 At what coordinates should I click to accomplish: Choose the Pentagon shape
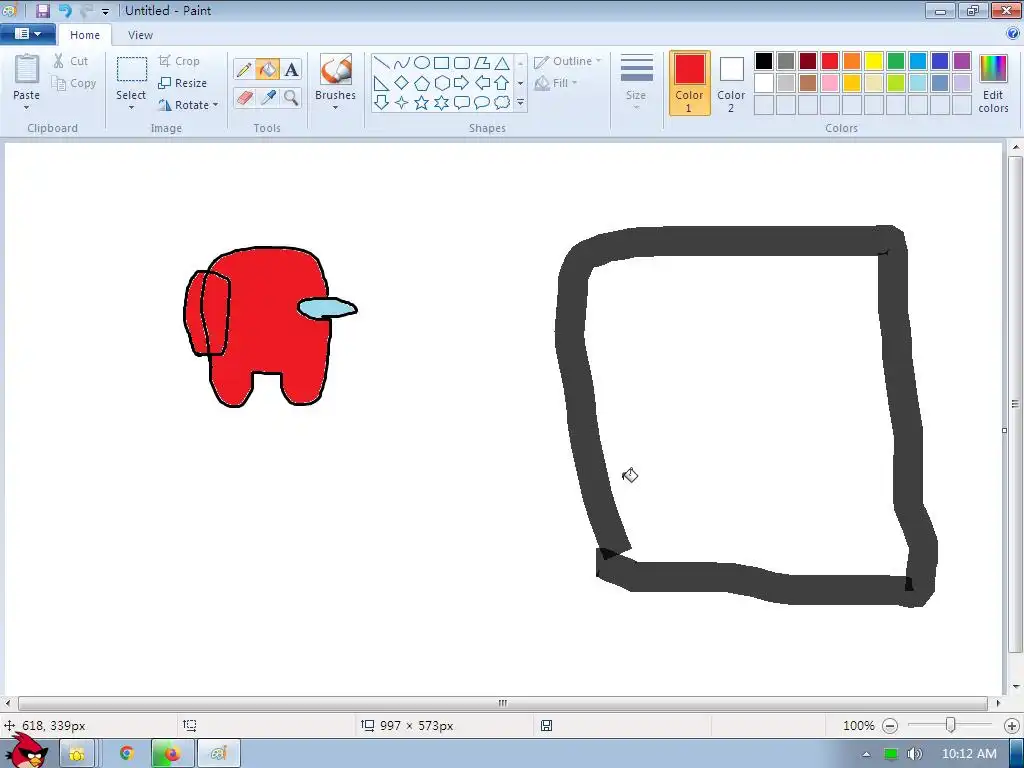(x=422, y=83)
